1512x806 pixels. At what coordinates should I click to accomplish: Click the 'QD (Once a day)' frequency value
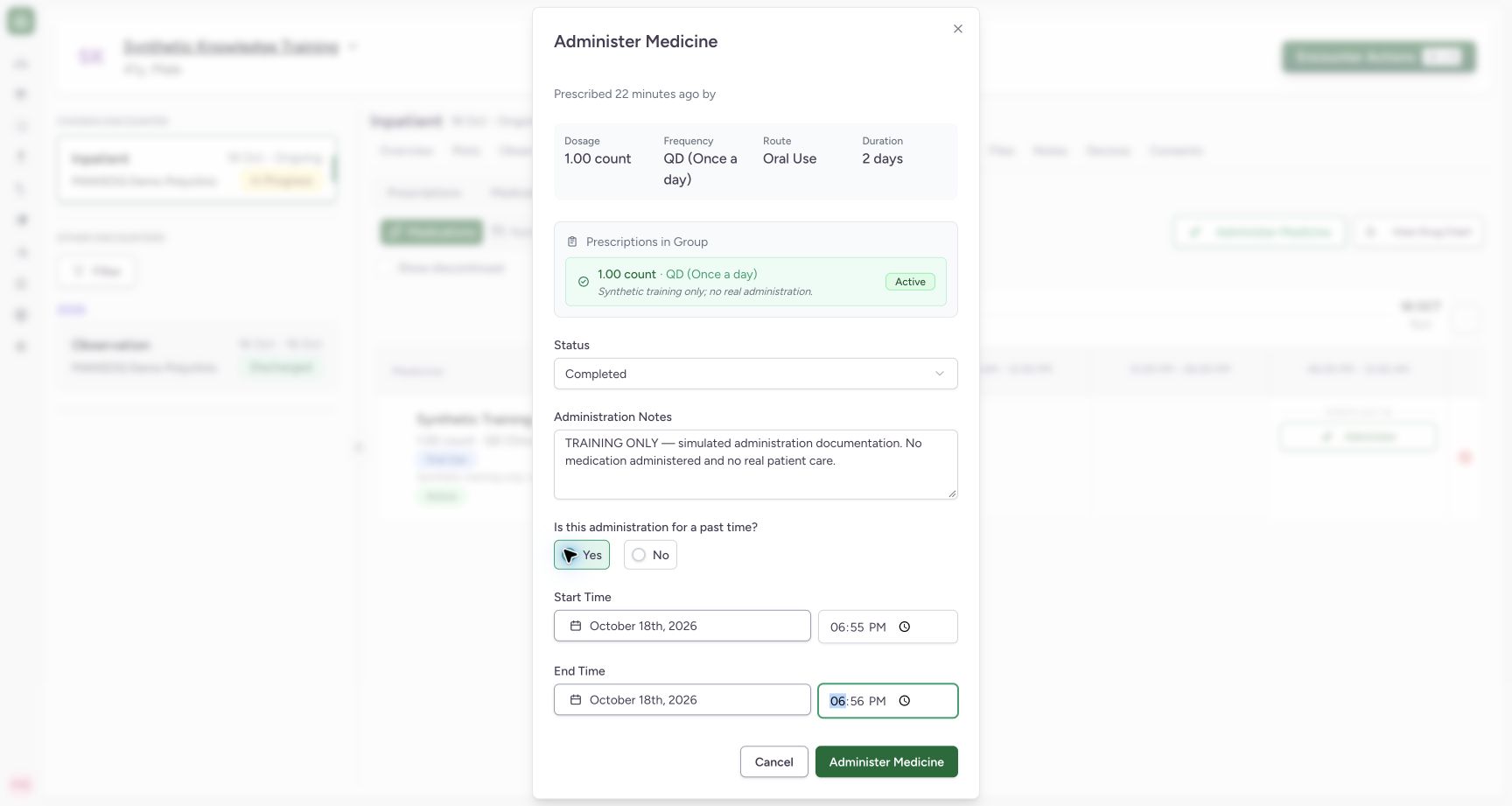pyautogui.click(x=700, y=169)
